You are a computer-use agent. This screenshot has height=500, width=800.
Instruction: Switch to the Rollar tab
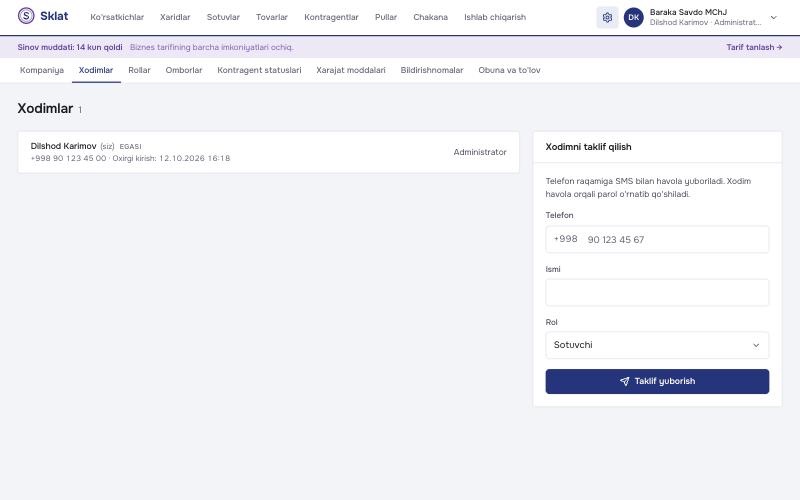click(139, 70)
